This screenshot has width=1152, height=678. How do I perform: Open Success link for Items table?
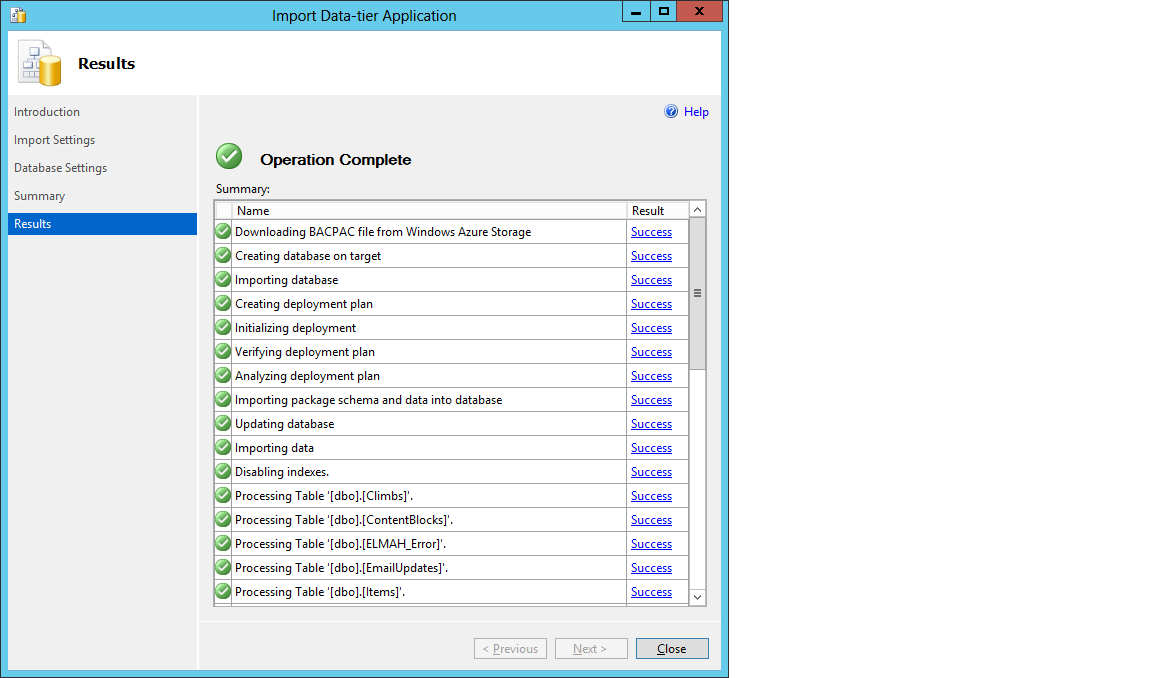click(651, 592)
